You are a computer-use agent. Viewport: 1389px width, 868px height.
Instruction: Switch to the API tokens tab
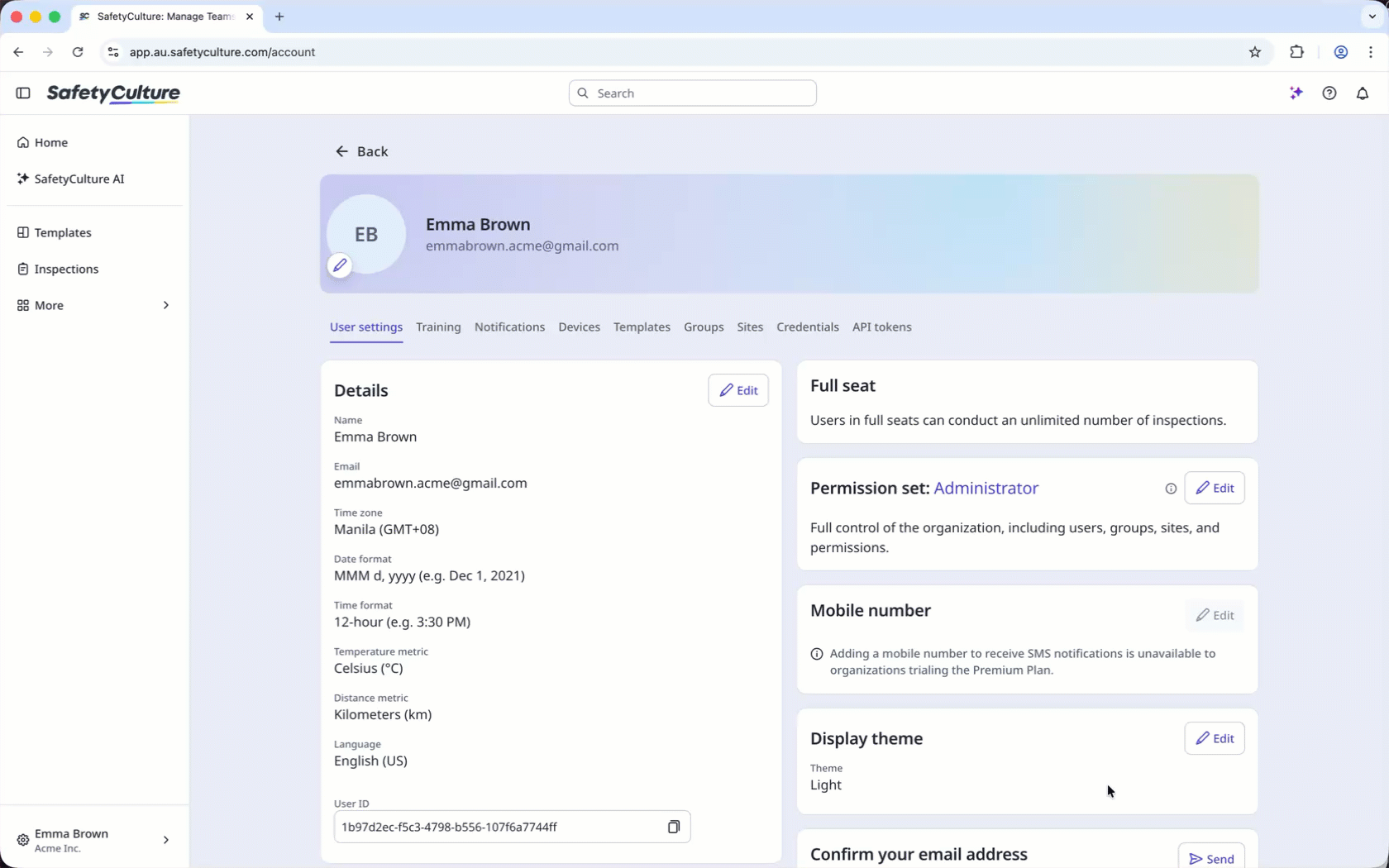pos(881,327)
